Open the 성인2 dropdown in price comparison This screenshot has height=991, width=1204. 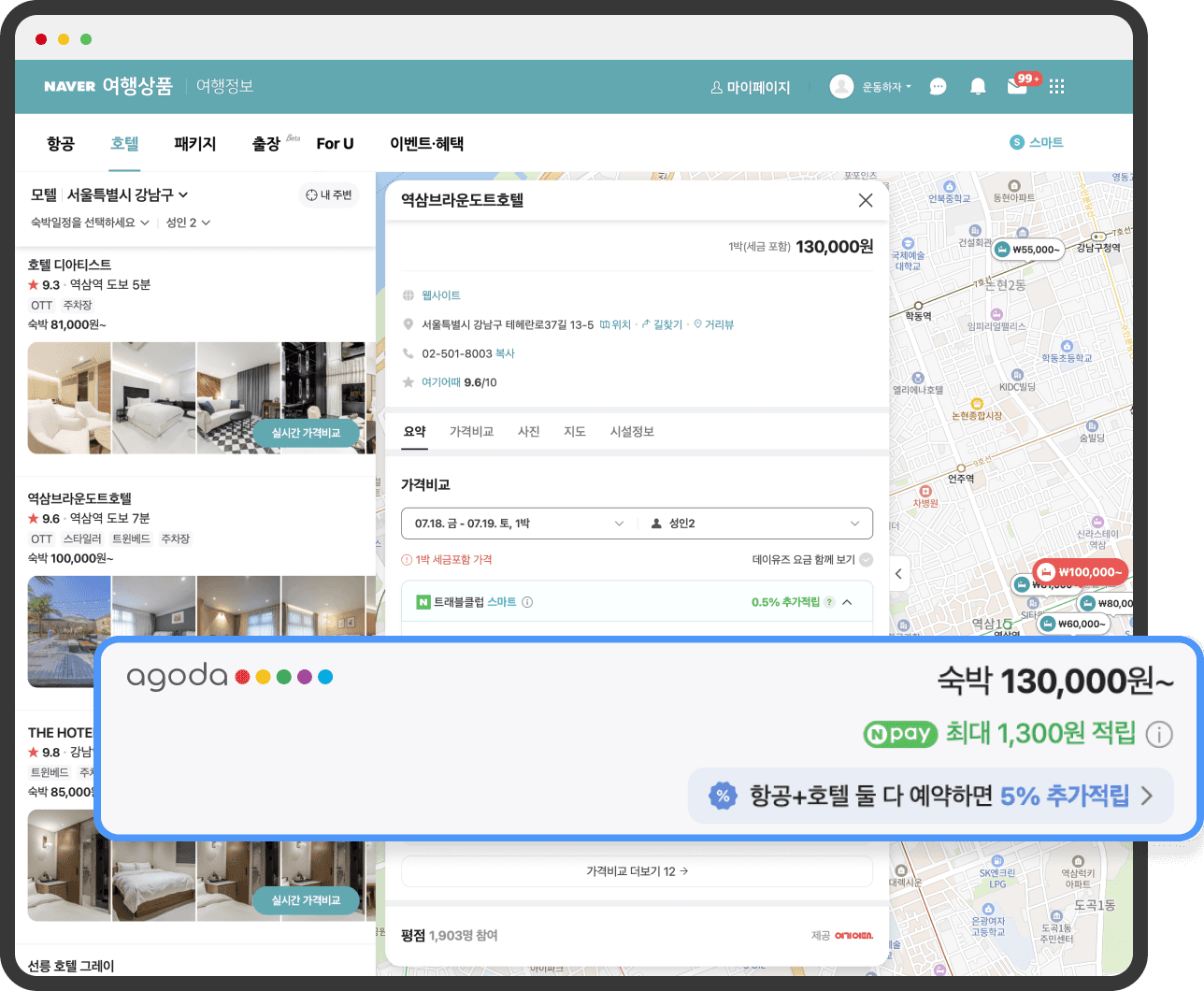(x=755, y=524)
